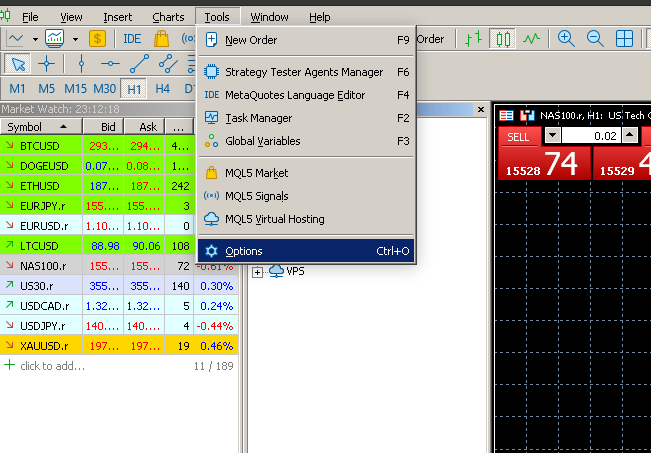Switch to candlestick chart icon
651x453 pixels.
[x=502, y=39]
